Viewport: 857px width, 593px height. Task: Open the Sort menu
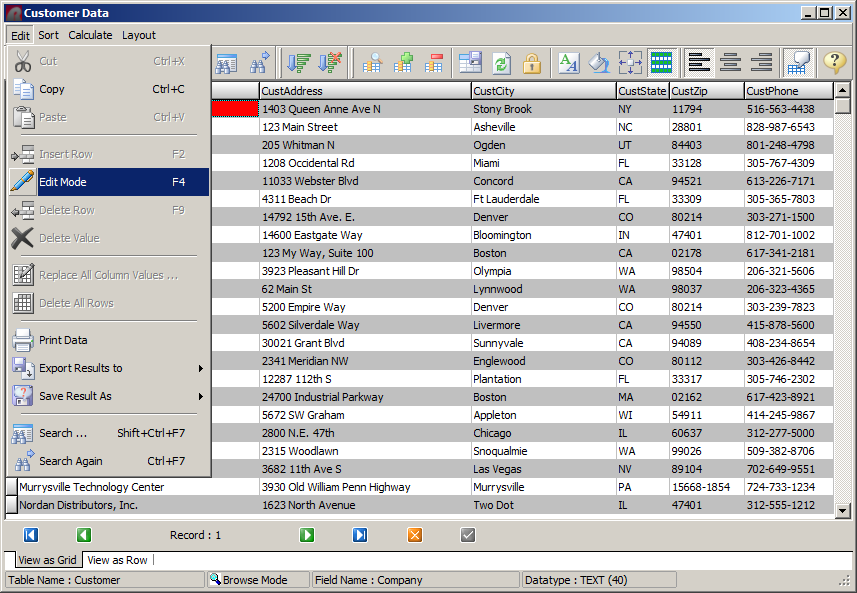[48, 35]
